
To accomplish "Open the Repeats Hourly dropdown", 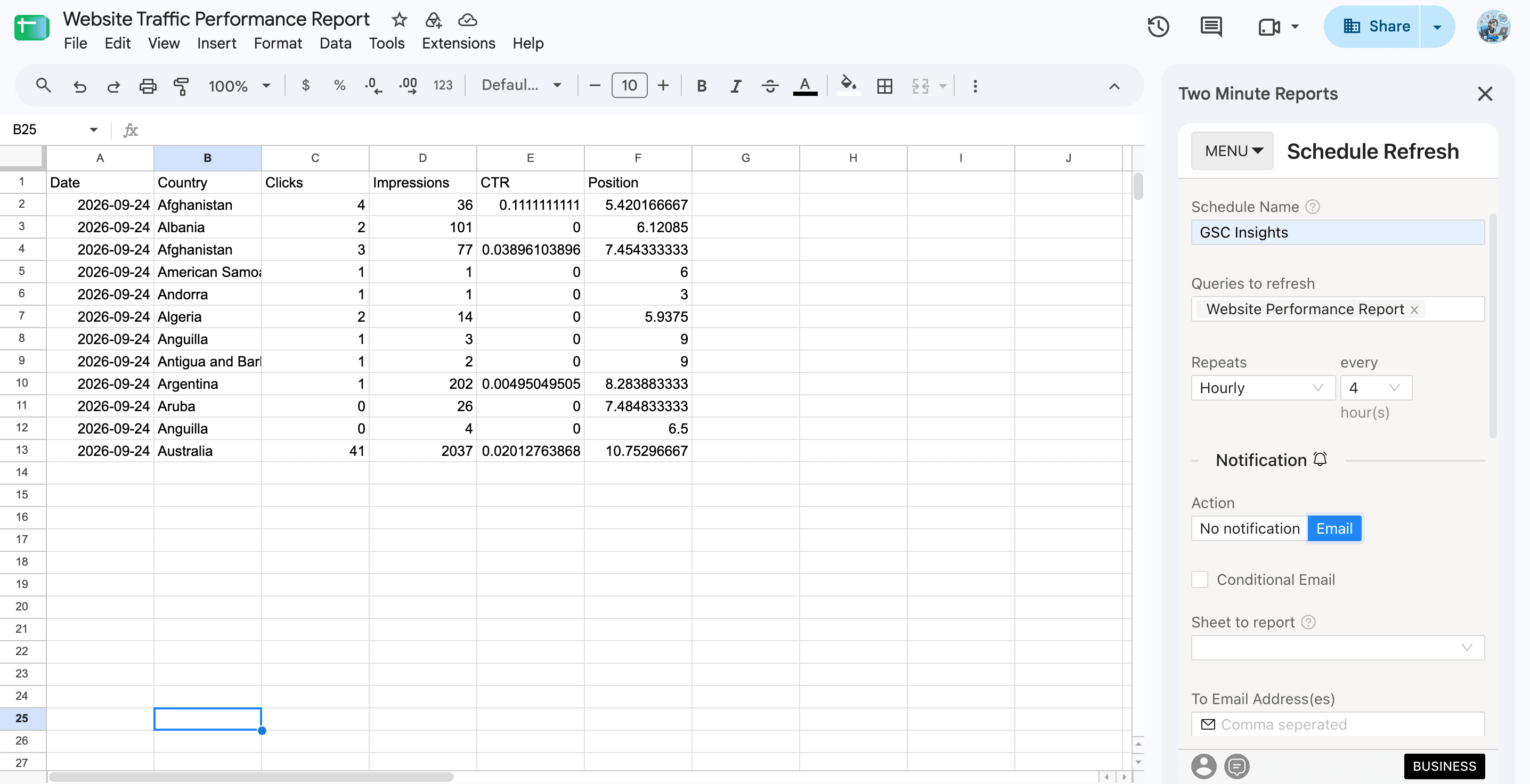I will point(1263,387).
